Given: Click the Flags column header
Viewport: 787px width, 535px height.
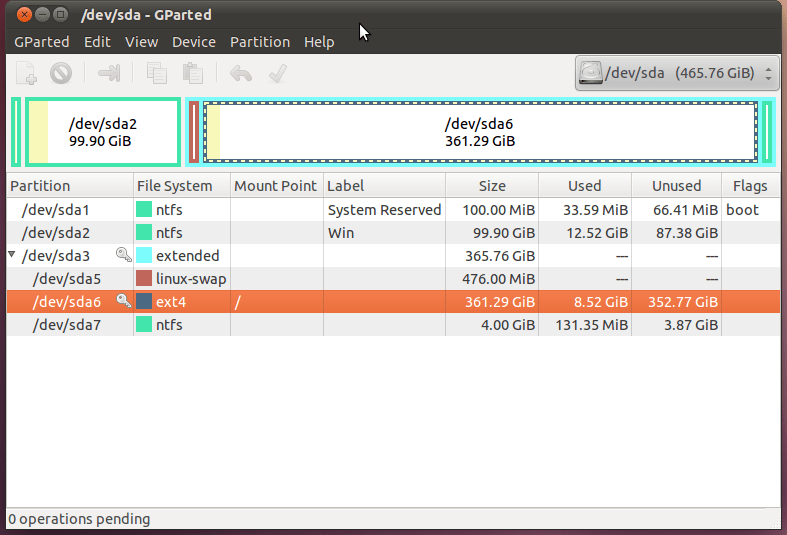Looking at the screenshot, I should pyautogui.click(x=750, y=186).
